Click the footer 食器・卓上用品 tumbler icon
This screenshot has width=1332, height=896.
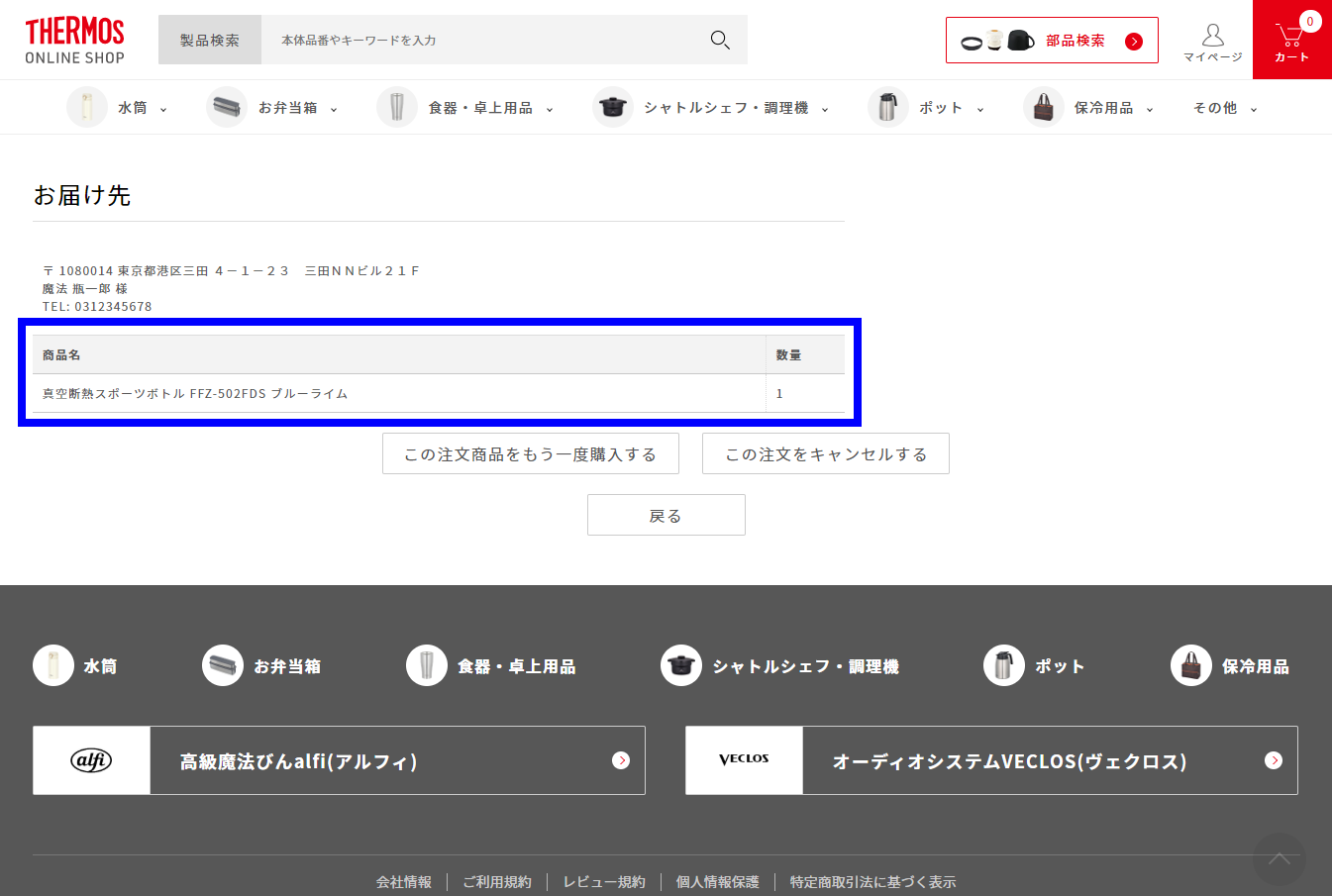tap(427, 665)
